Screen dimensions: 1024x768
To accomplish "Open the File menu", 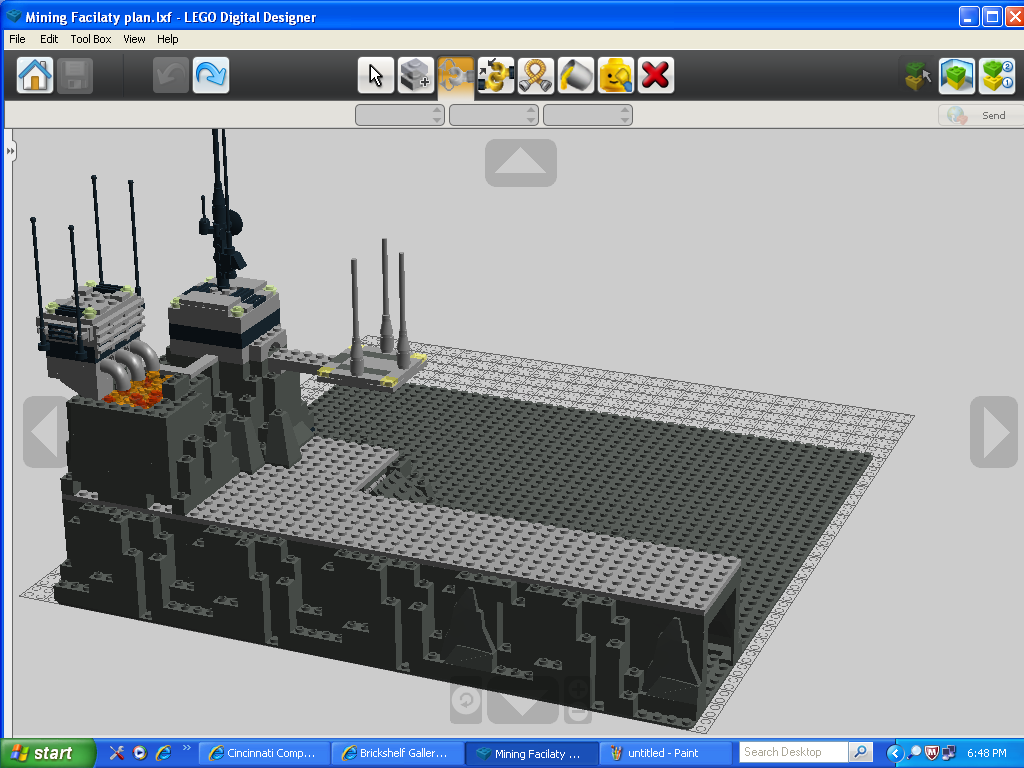I will pos(16,39).
